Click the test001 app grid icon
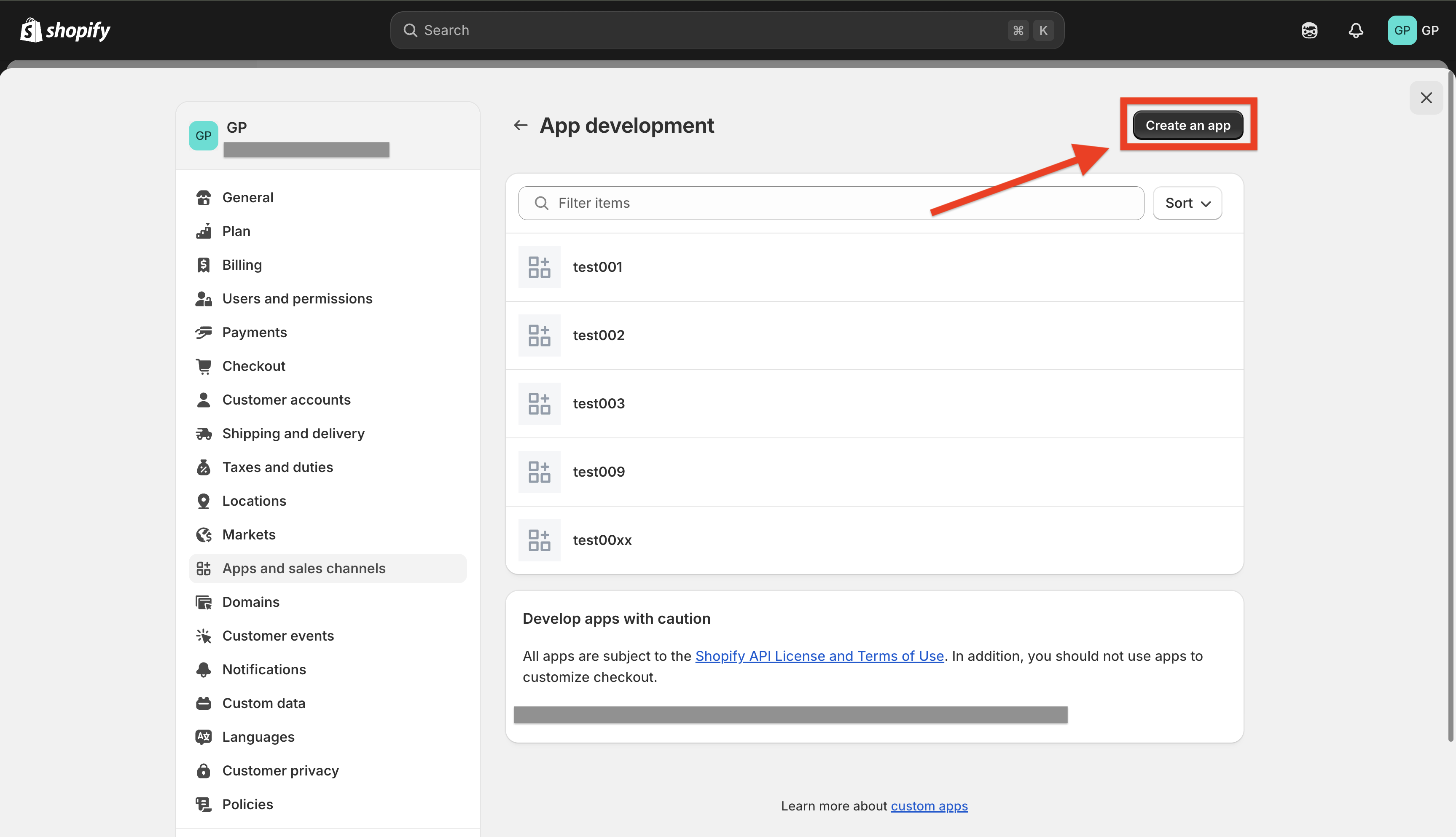Viewport: 1456px width, 837px height. coord(539,267)
